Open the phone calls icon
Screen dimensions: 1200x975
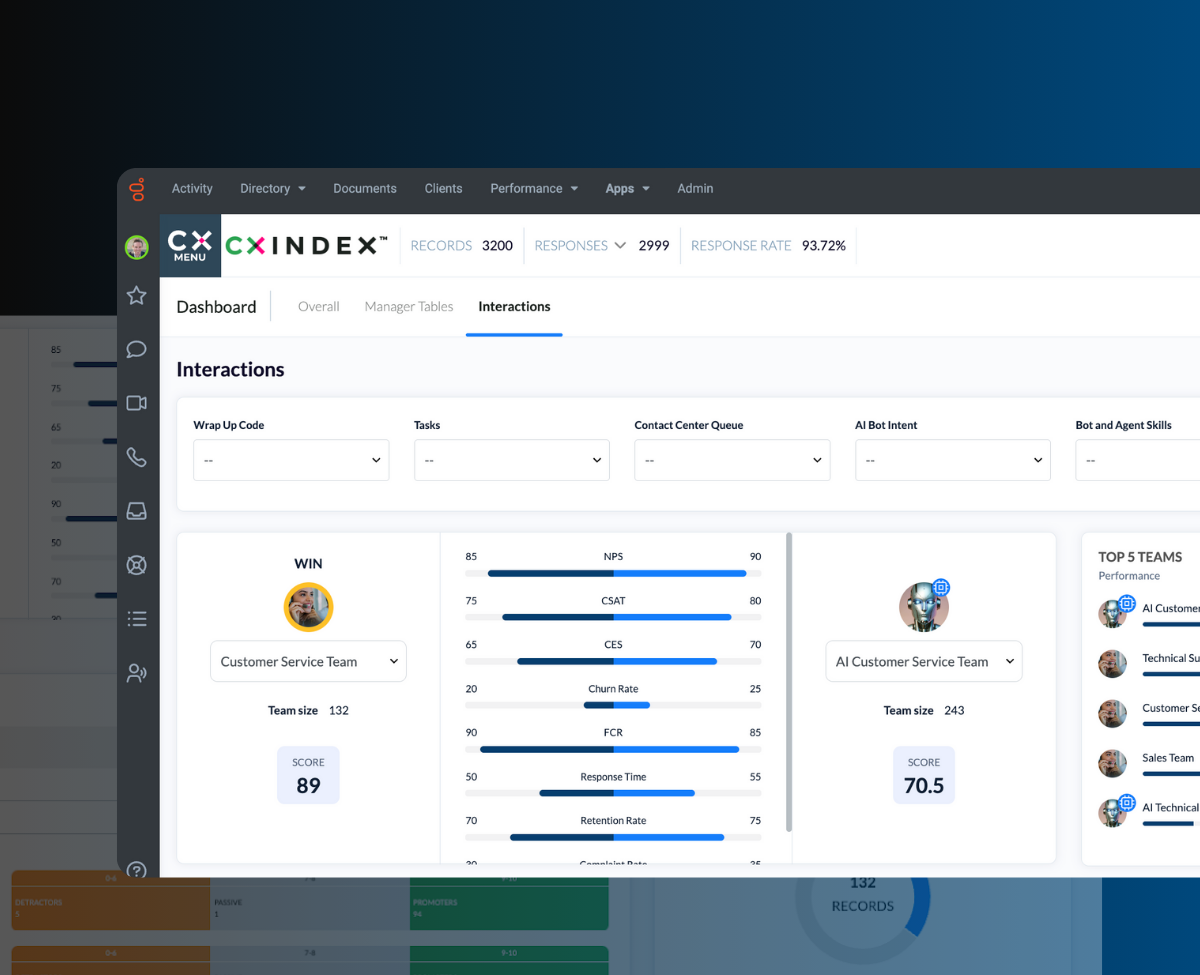pyautogui.click(x=137, y=457)
